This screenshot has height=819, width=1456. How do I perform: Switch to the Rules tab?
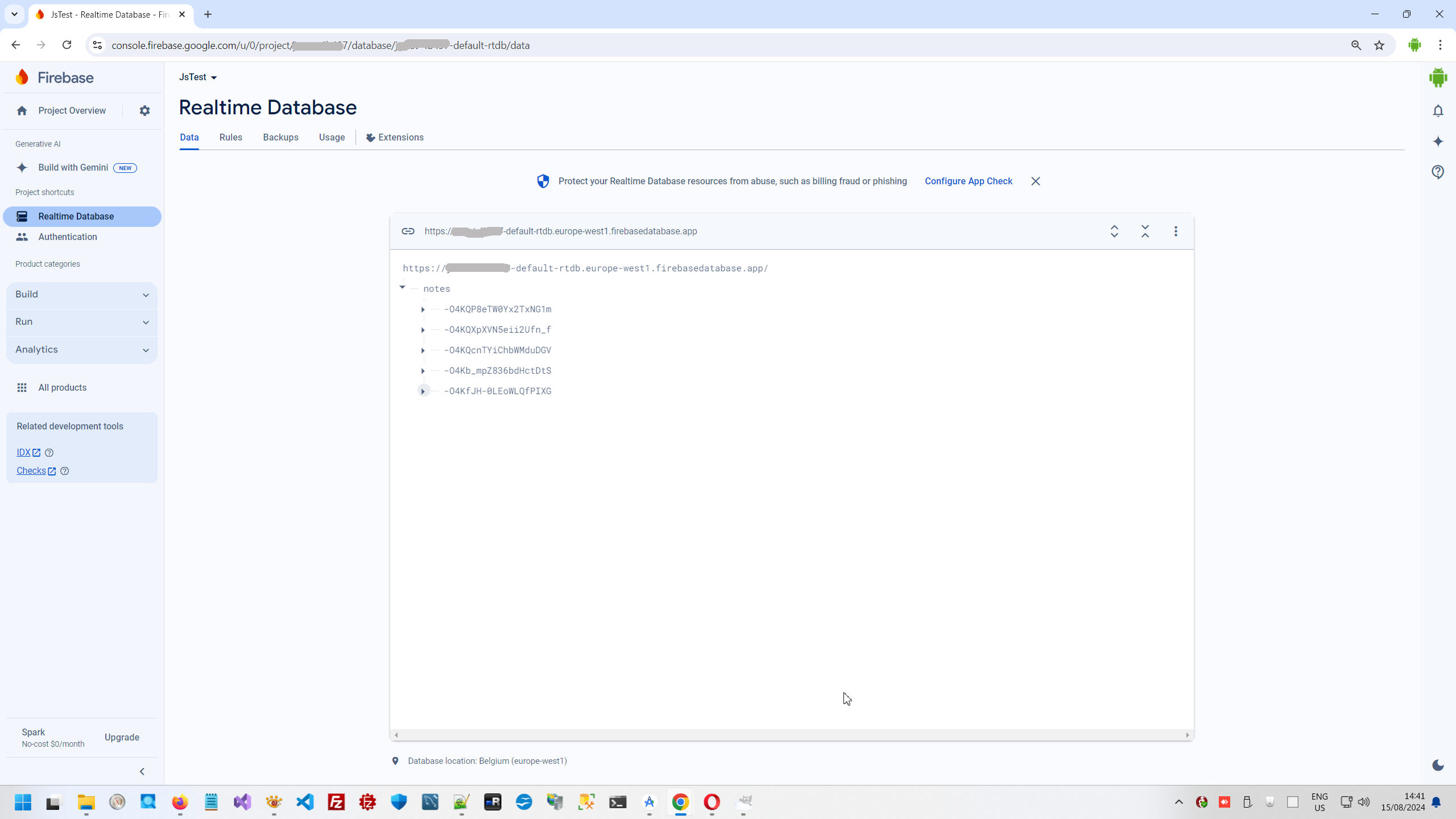pyautogui.click(x=230, y=138)
